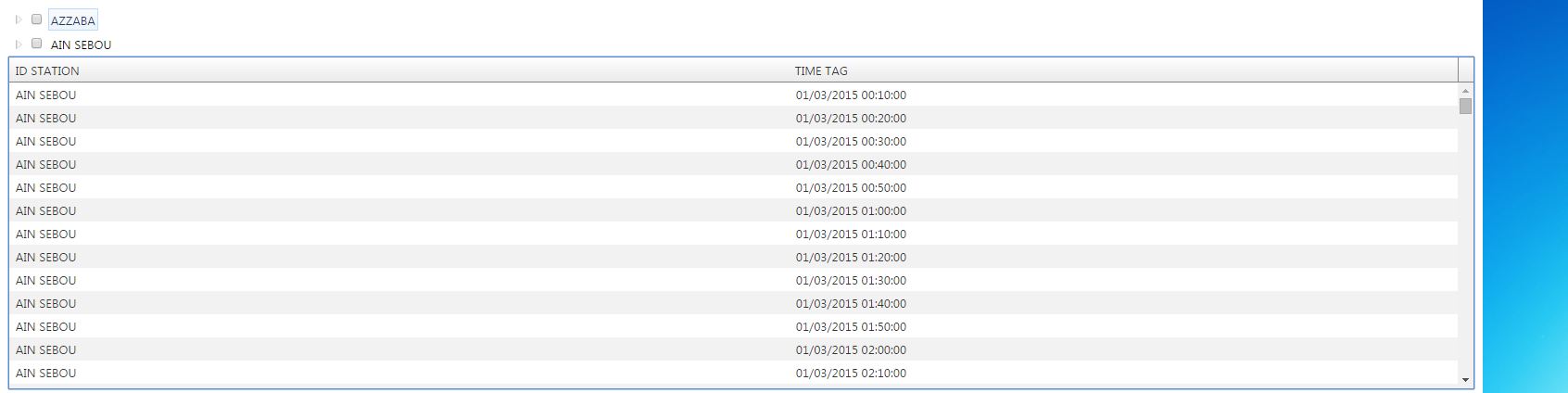The height and width of the screenshot is (393, 1568).
Task: Select the 01:20:00 time tag entry
Action: (x=851, y=257)
